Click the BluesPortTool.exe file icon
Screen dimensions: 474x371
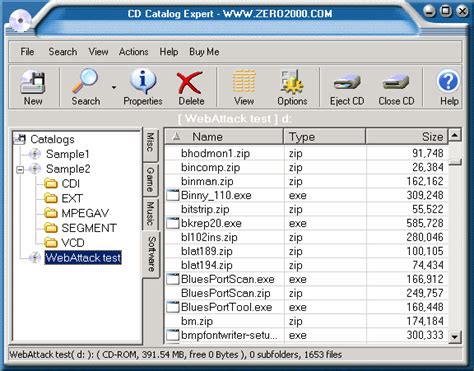tap(173, 307)
